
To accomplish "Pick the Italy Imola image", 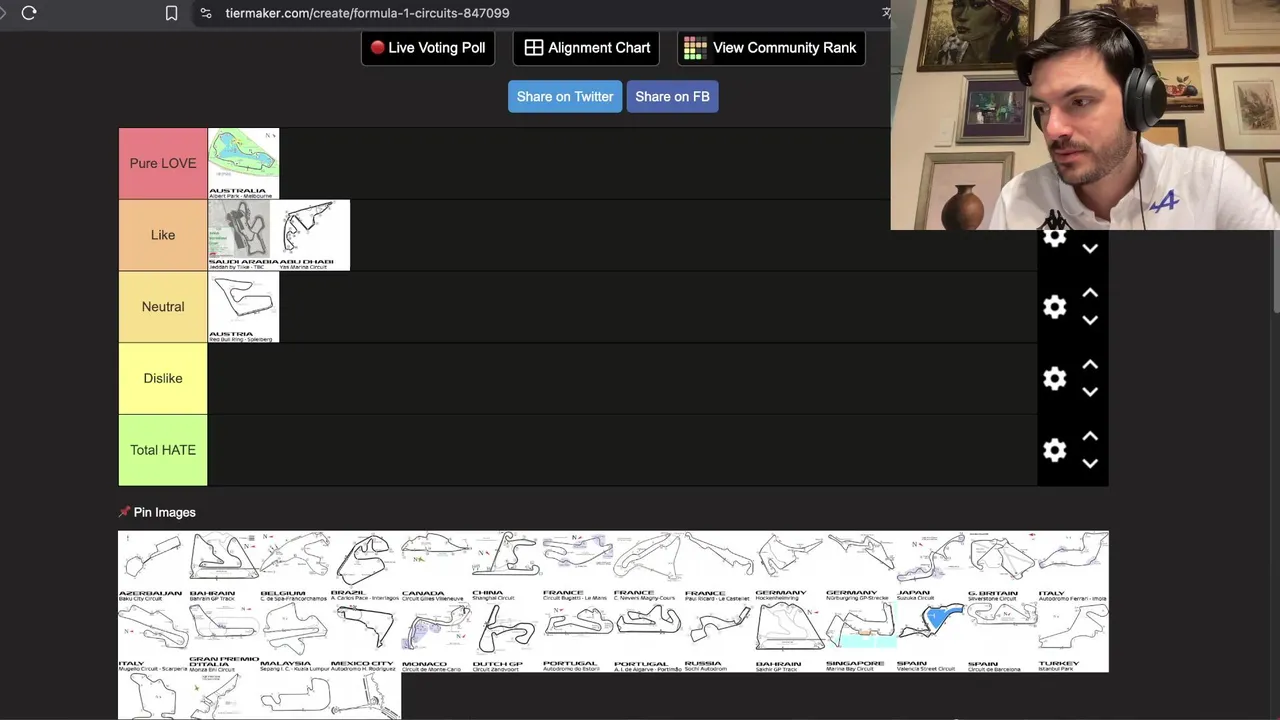I will point(1073,566).
